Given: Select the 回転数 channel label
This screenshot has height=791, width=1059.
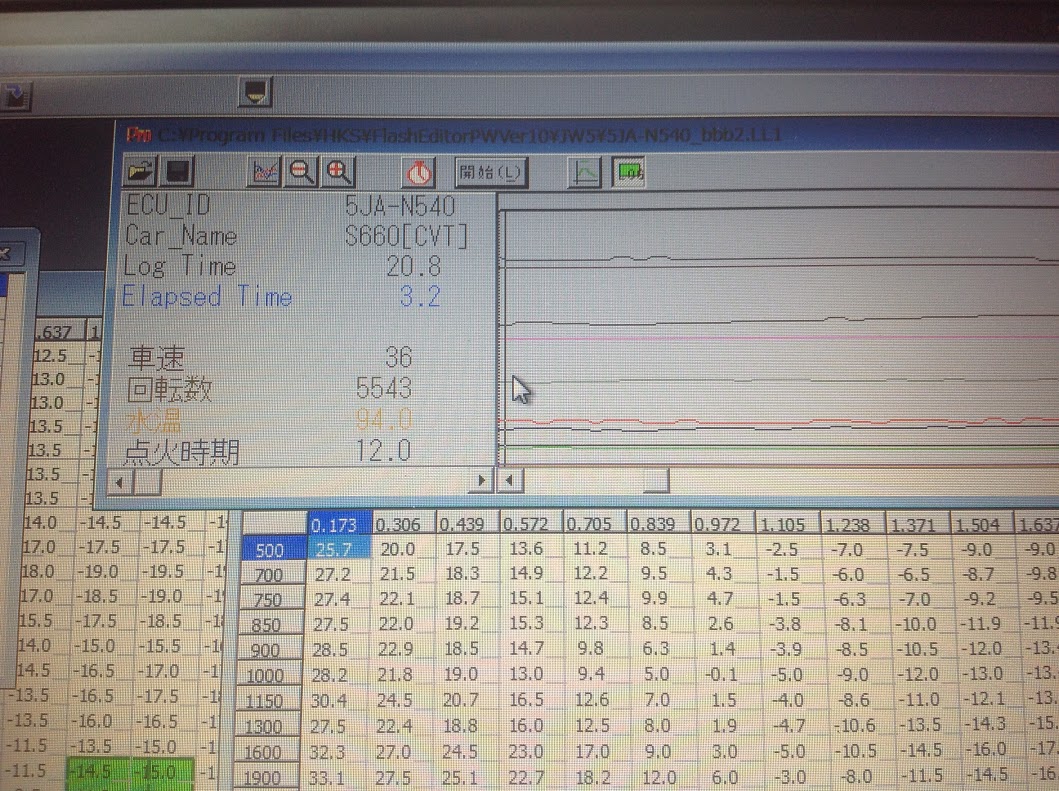Looking at the screenshot, I should pos(170,389).
